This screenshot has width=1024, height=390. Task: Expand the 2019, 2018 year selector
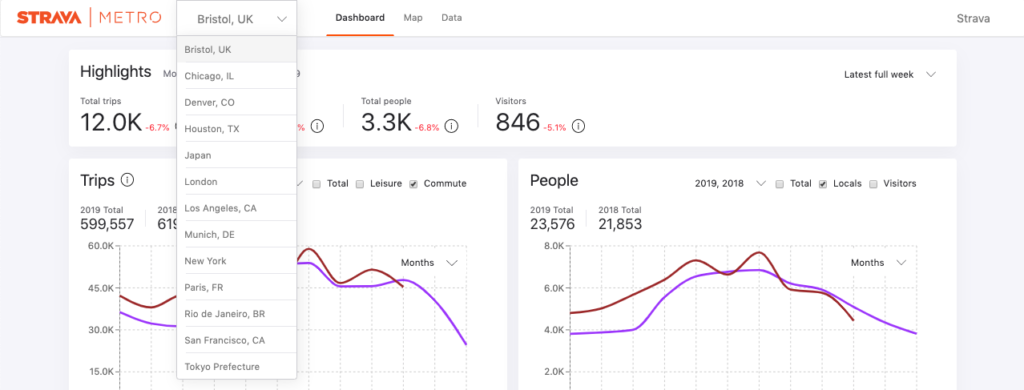(x=730, y=184)
